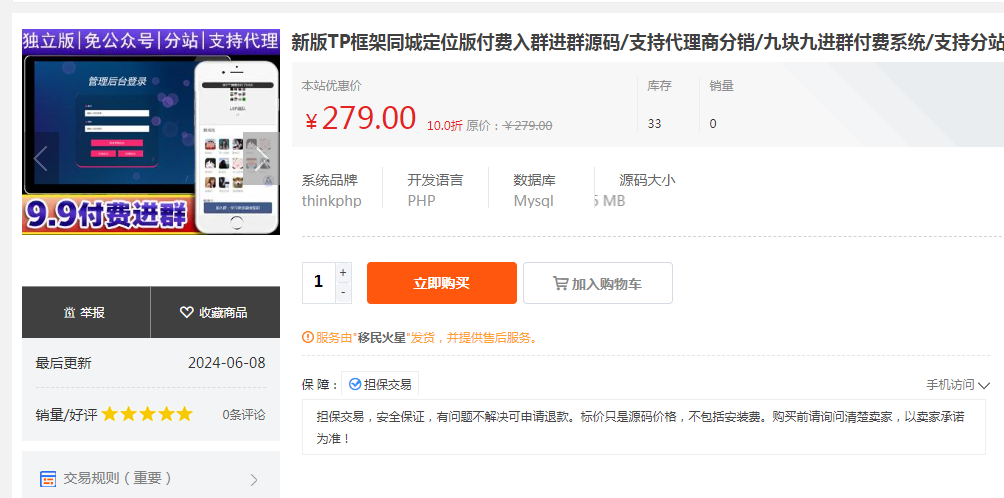Image resolution: width=1004 pixels, height=498 pixels.
Task: Open seller link 移民火星
Action: click(381, 338)
